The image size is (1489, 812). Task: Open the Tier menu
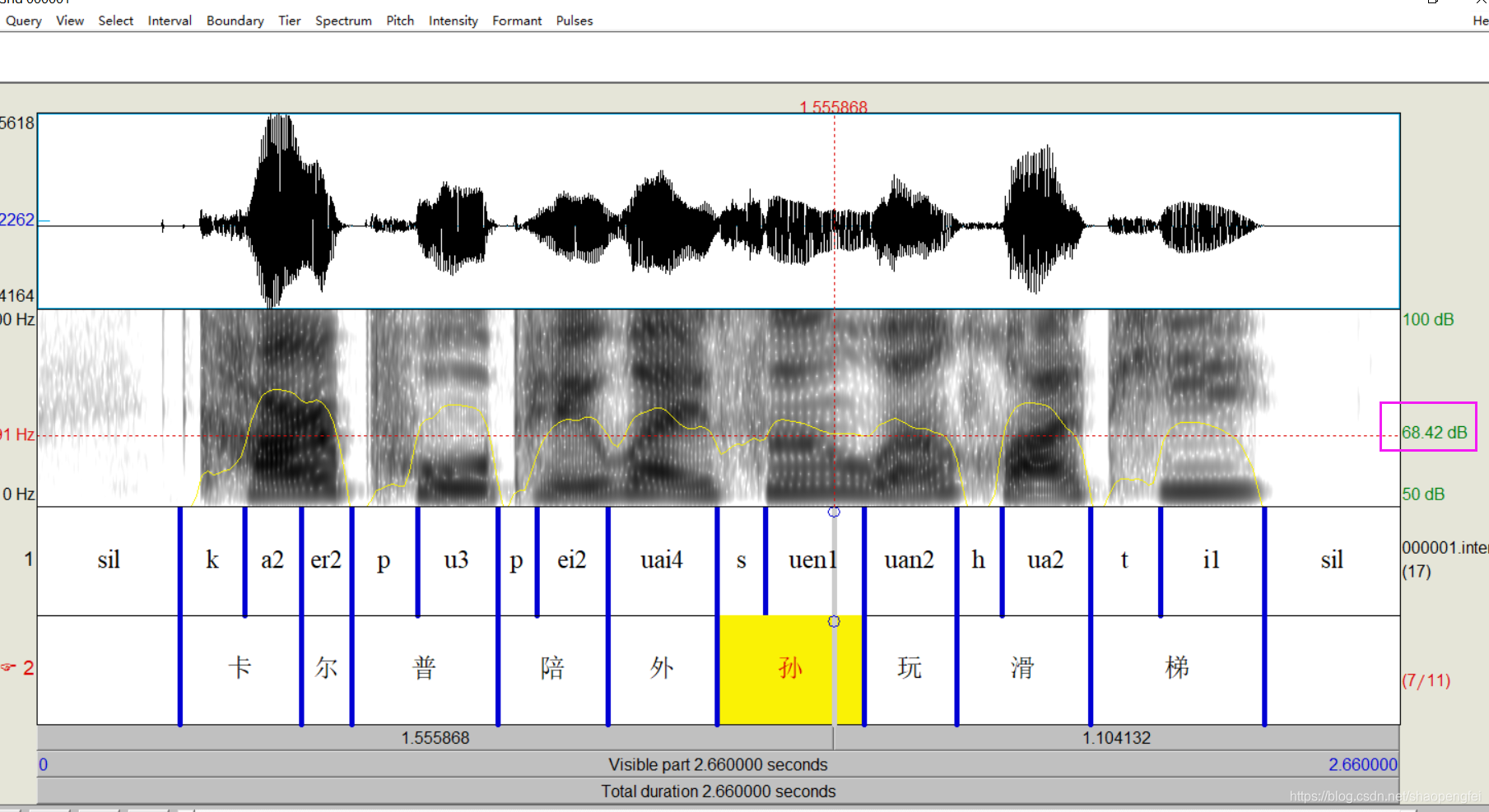point(290,21)
